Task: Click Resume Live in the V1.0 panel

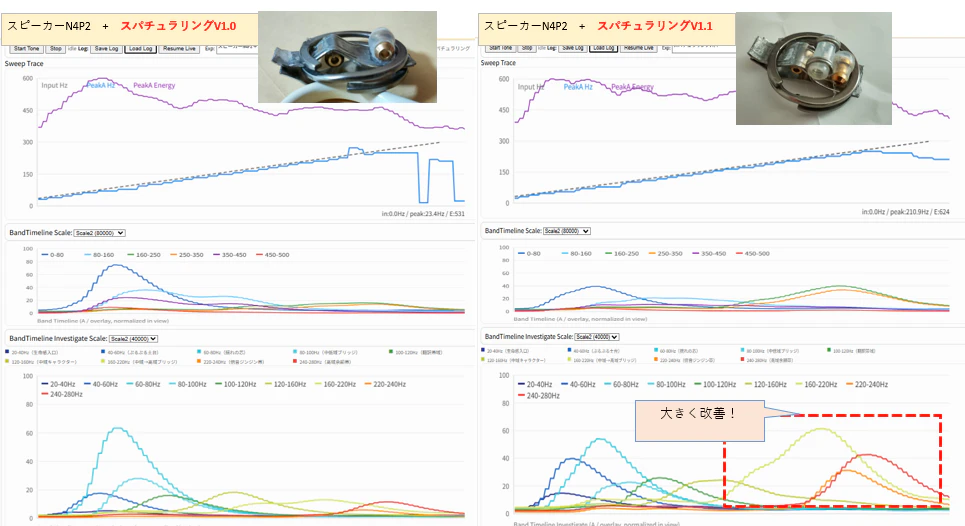Action: [x=179, y=49]
